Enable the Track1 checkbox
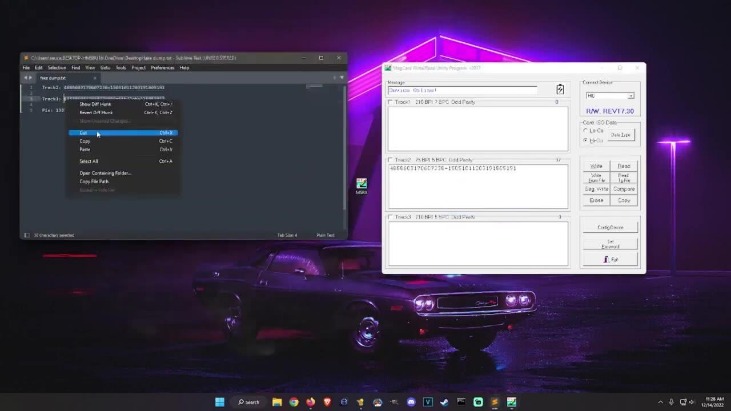The image size is (731, 411). (x=390, y=102)
